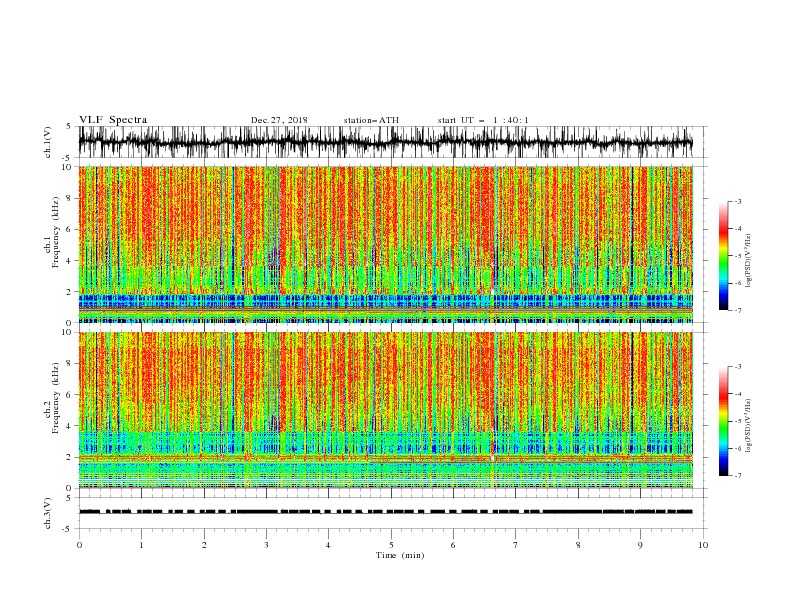
Task: Click the ch.2 spectrogram color scale bar
Action: [723, 421]
